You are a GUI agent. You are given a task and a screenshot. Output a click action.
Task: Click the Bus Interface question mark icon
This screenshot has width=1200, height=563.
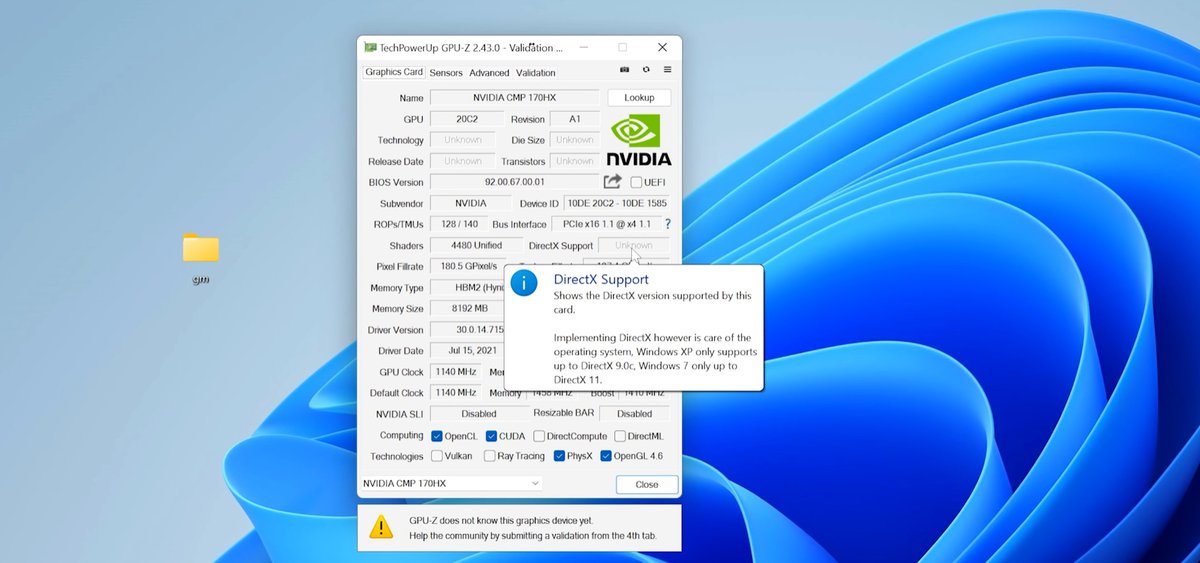coord(667,224)
